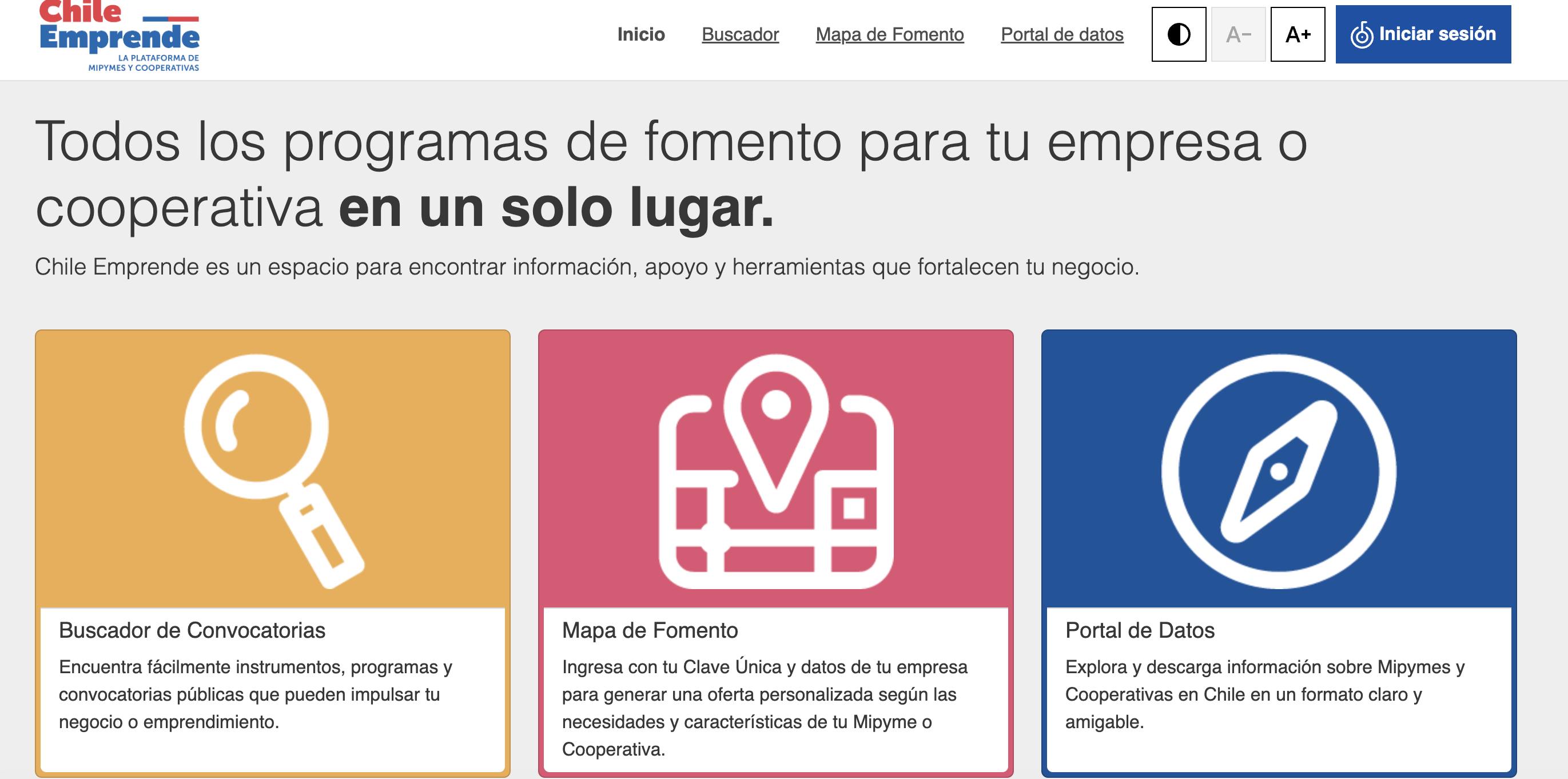Click the Chile Emprende logo
Image resolution: width=1568 pixels, height=779 pixels.
coord(120,37)
